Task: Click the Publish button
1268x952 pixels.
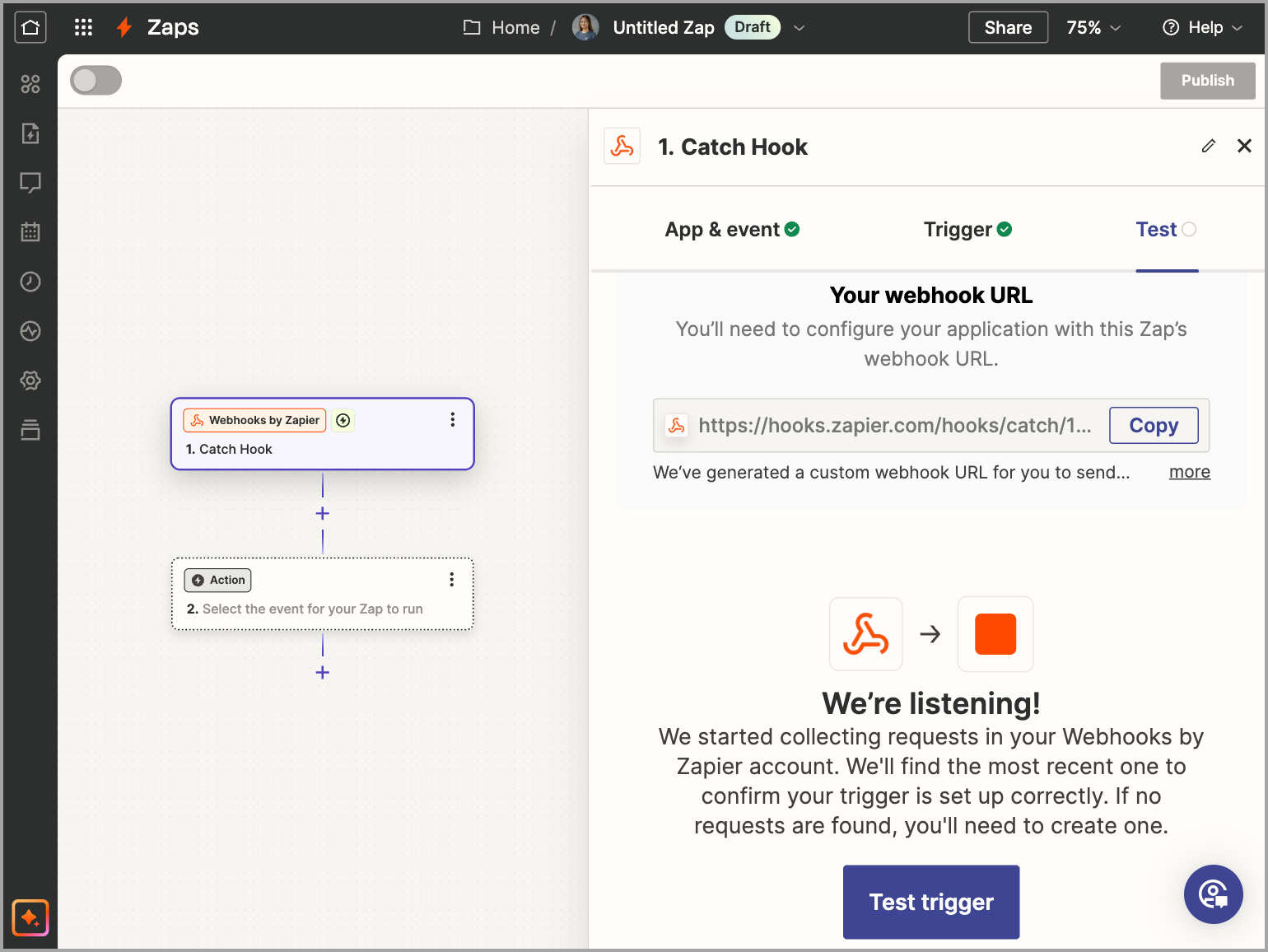Action: (x=1208, y=81)
